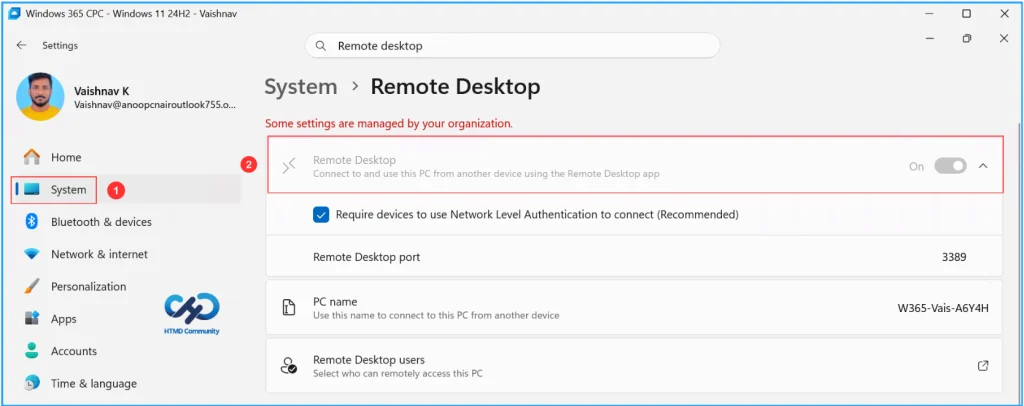Click the back arrow in Settings
The height and width of the screenshot is (406, 1024).
click(22, 45)
